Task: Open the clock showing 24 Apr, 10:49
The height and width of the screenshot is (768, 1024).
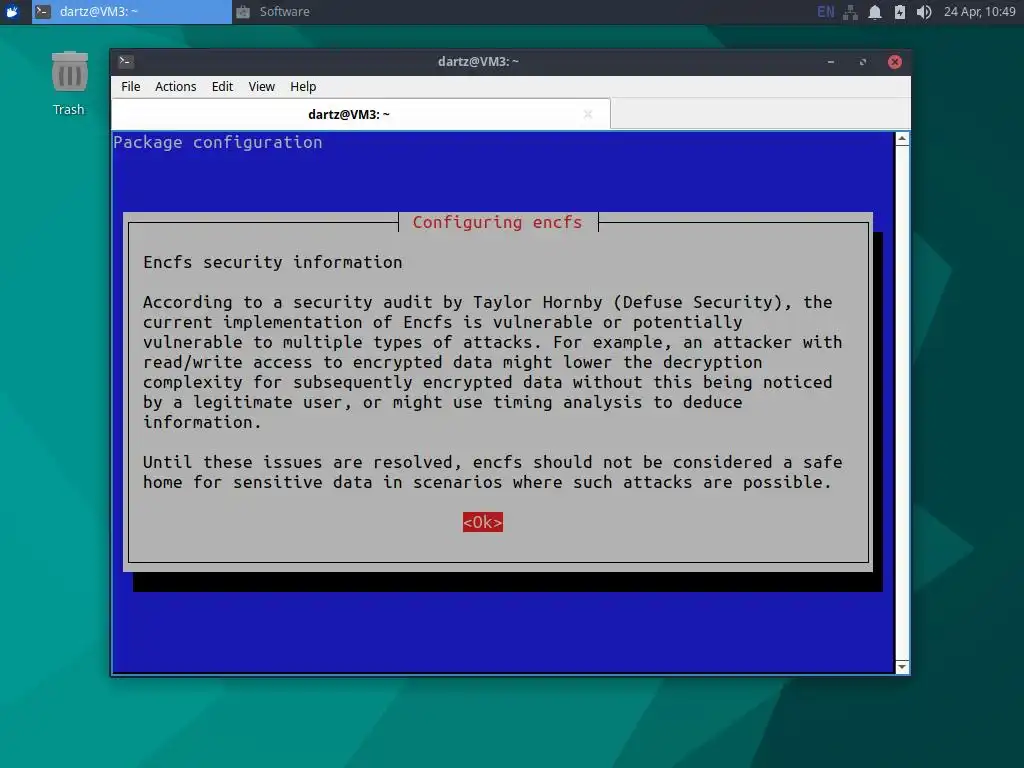Action: pos(980,12)
